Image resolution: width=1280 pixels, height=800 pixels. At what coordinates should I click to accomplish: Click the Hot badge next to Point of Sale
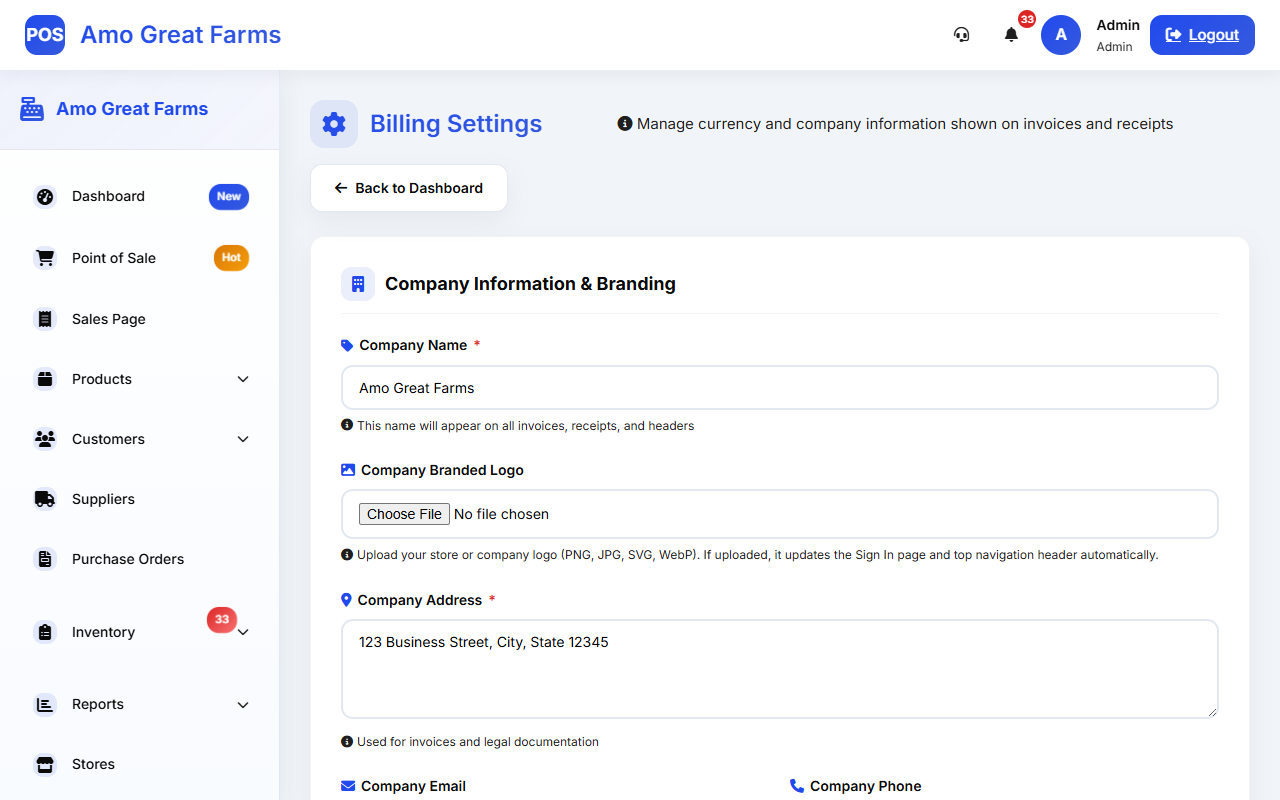coord(231,258)
